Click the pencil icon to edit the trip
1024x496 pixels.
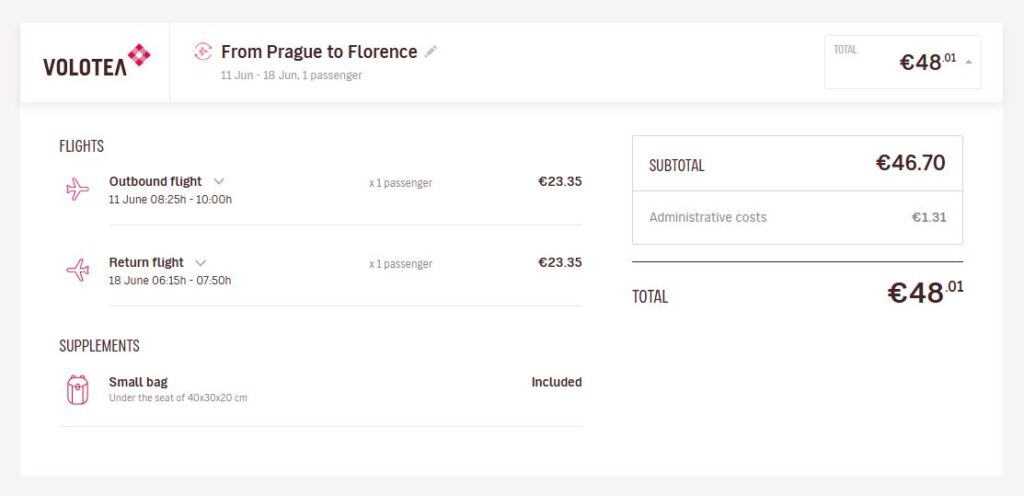[431, 52]
